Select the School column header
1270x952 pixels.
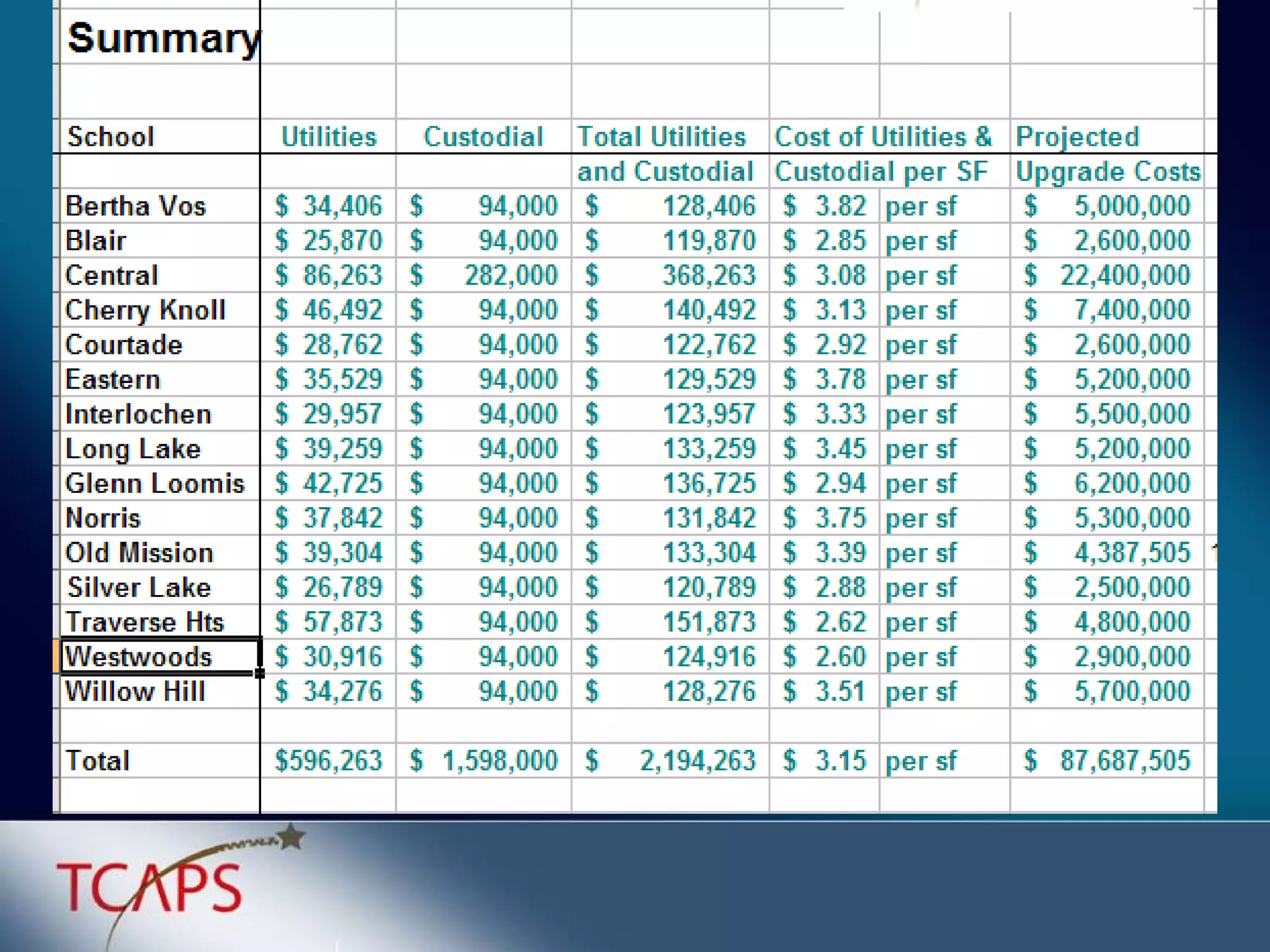point(110,137)
